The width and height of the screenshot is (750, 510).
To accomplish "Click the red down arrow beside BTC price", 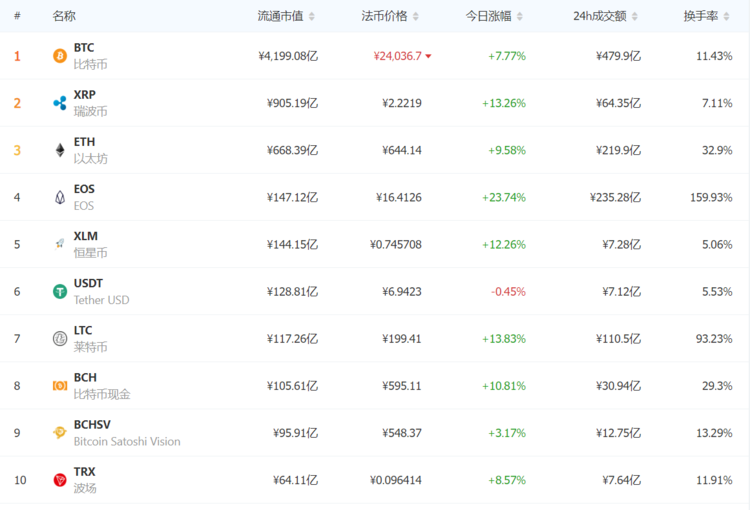I will pos(429,56).
